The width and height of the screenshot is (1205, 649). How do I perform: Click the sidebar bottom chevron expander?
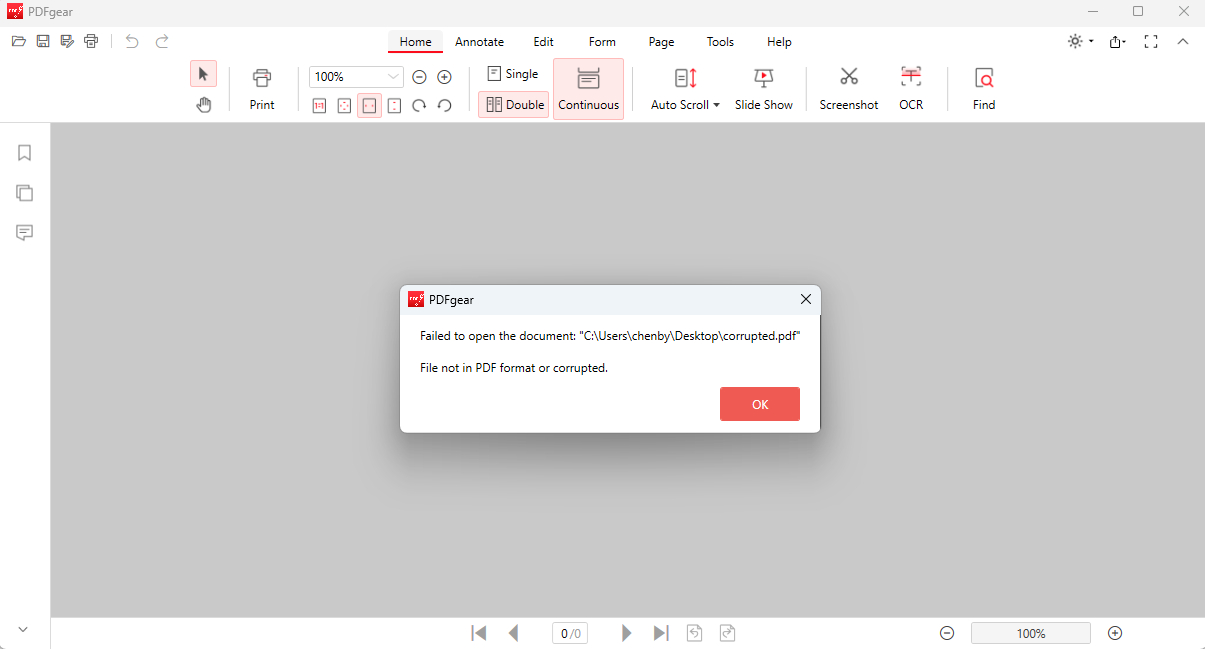point(24,629)
